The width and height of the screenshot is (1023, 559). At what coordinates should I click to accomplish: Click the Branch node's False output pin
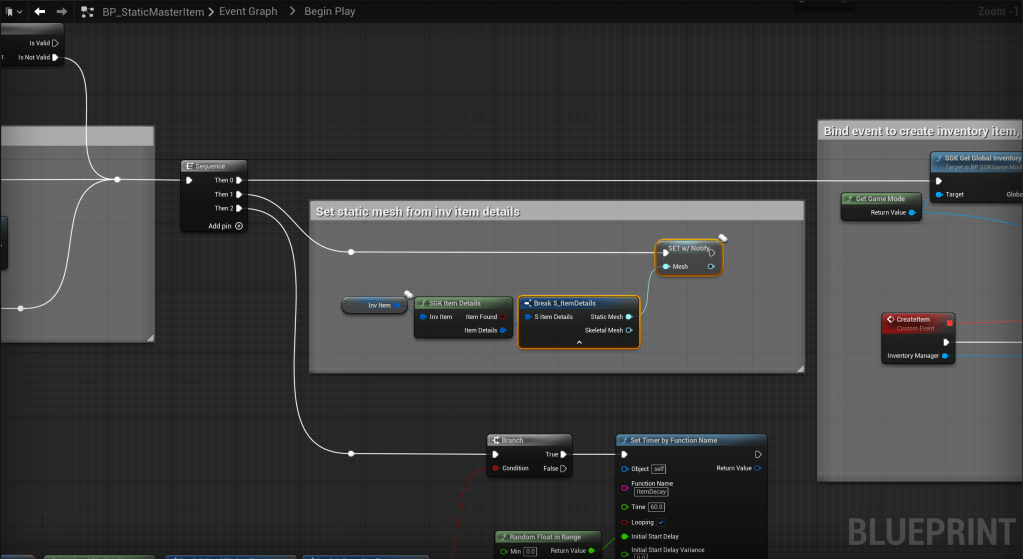click(x=564, y=468)
